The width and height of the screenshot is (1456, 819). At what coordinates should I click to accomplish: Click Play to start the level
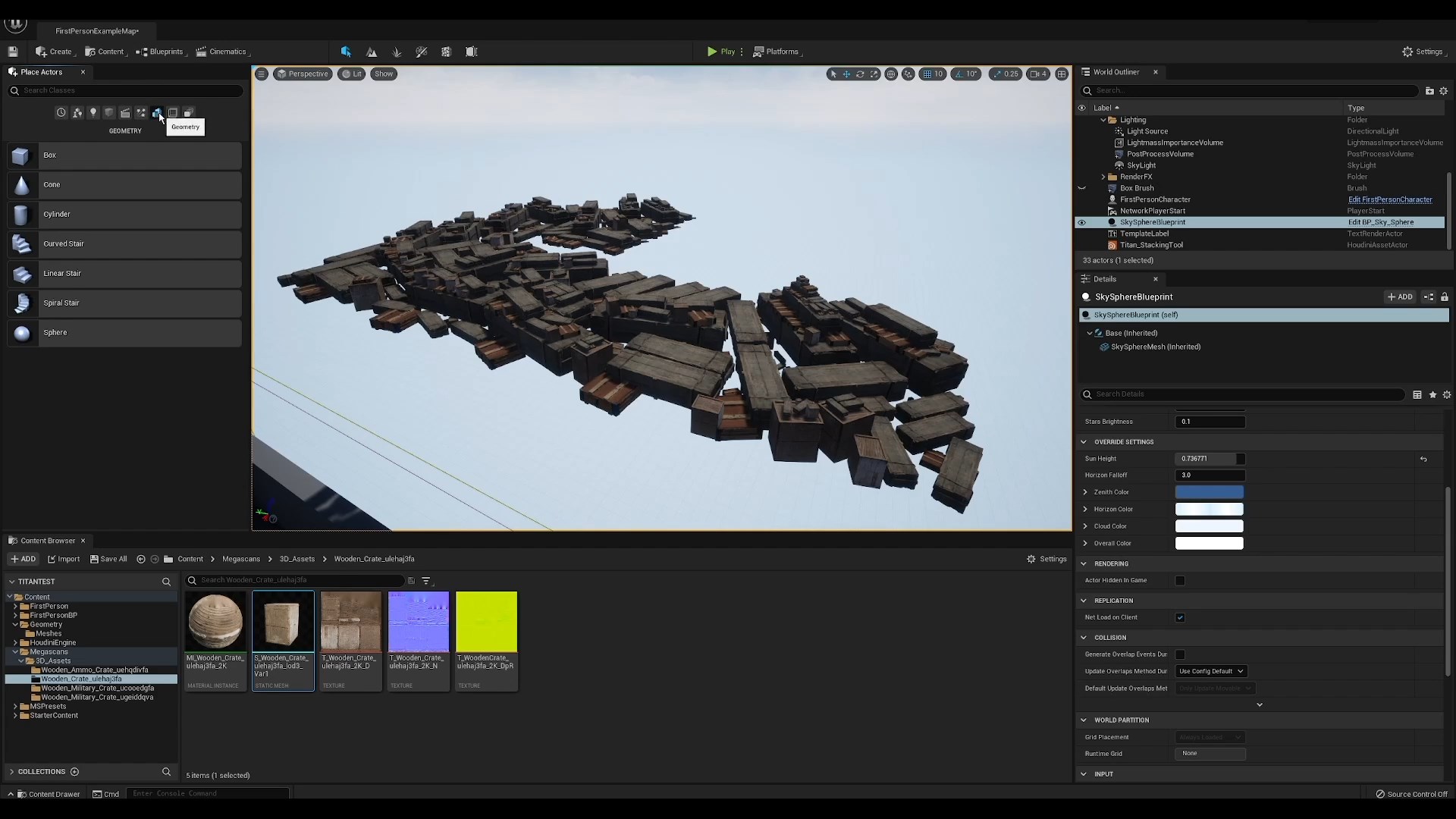[x=721, y=52]
